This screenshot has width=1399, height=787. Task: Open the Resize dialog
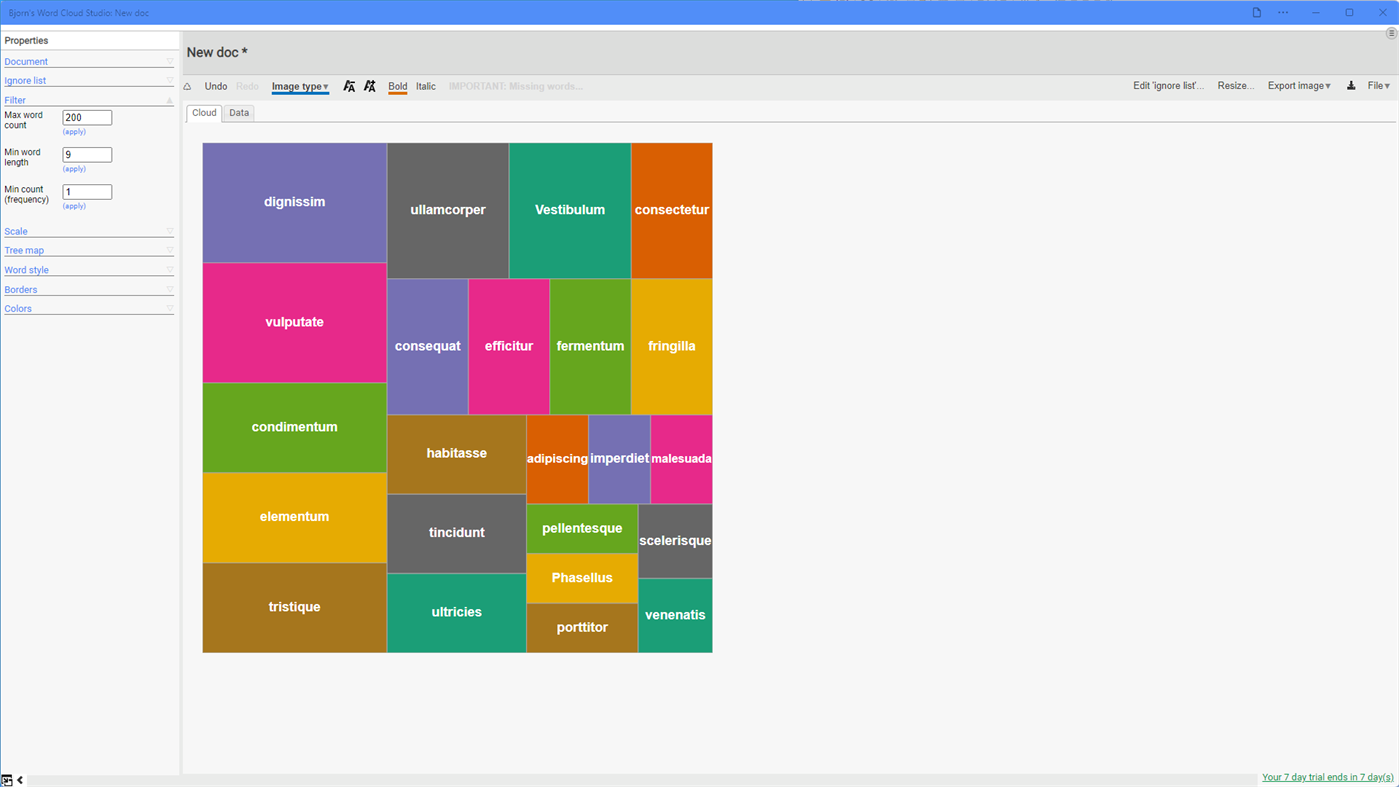[1235, 86]
